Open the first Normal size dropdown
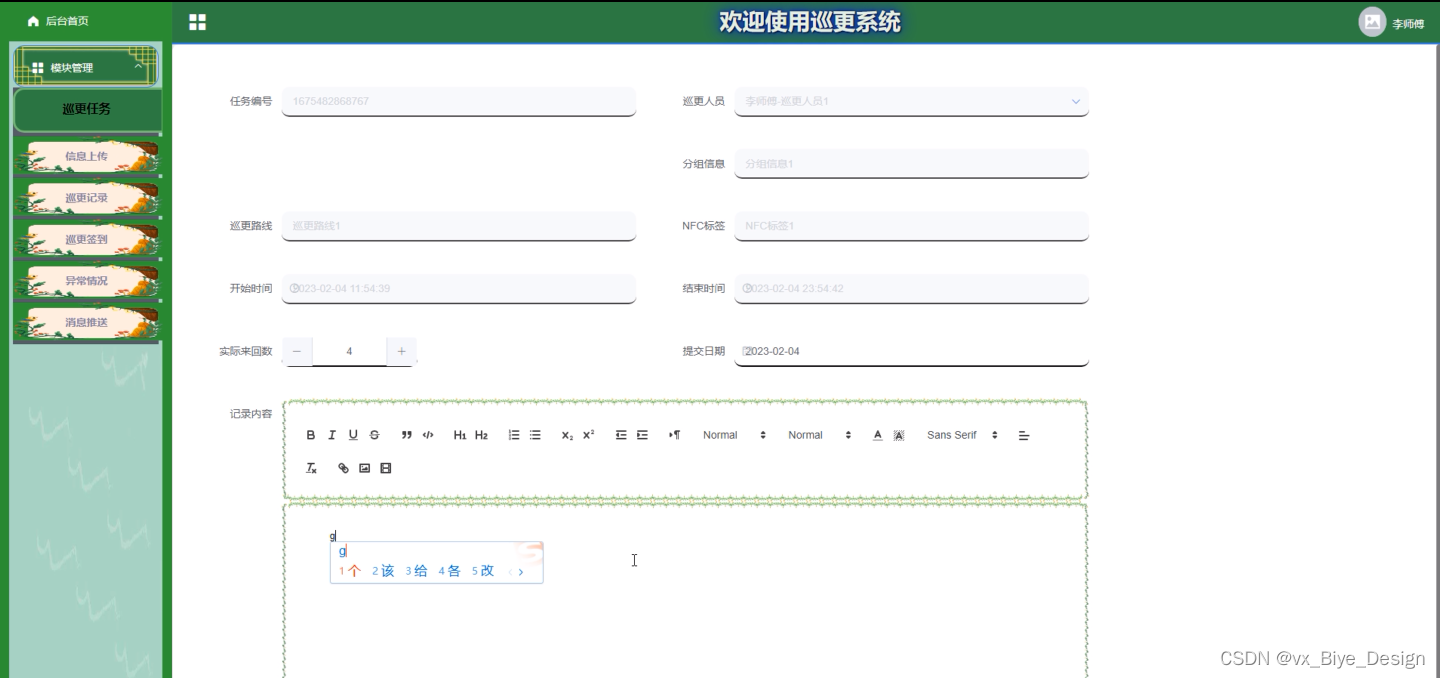Viewport: 1440px width, 678px height. [734, 435]
